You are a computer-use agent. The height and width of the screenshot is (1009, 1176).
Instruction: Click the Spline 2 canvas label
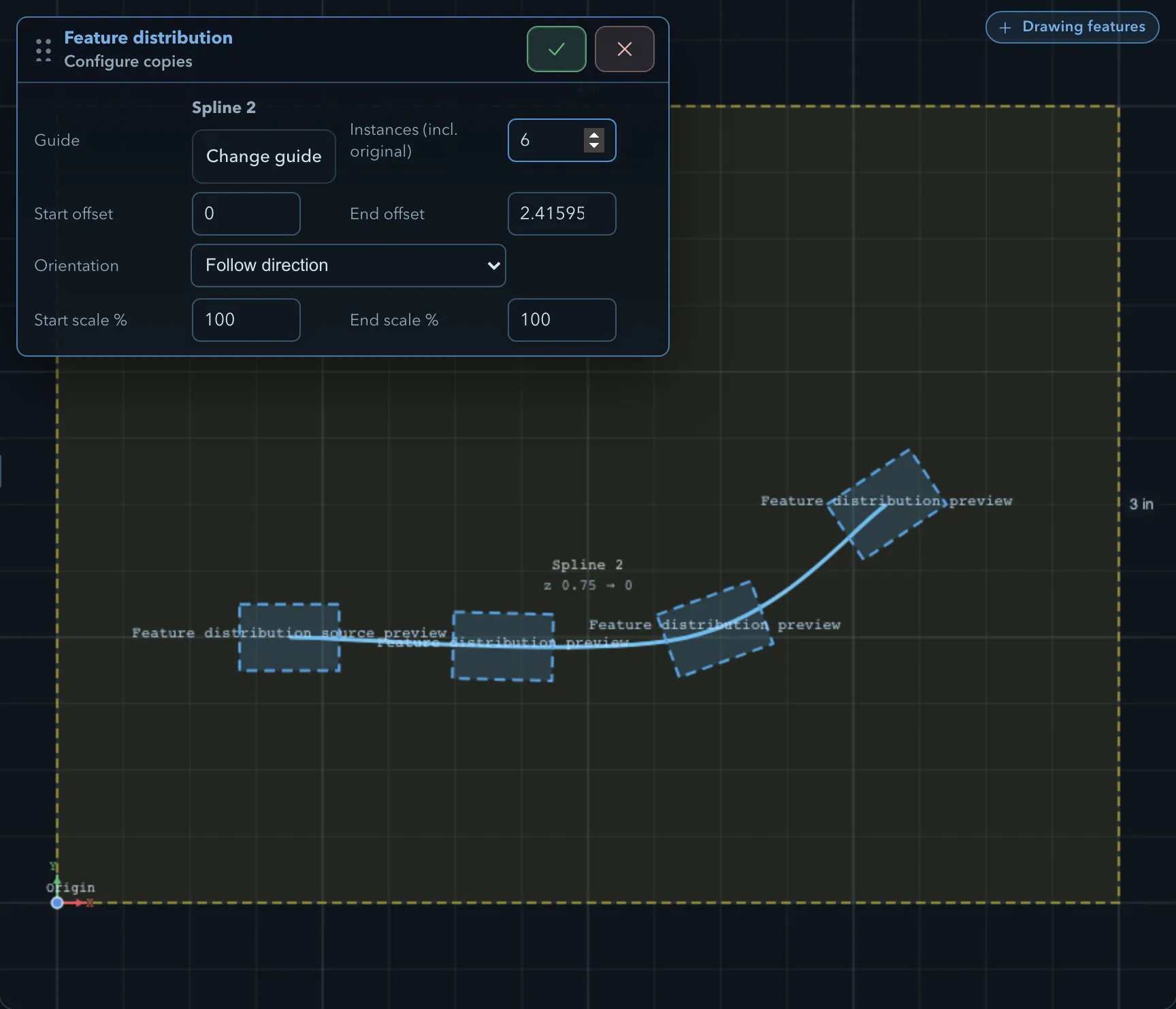pos(587,564)
